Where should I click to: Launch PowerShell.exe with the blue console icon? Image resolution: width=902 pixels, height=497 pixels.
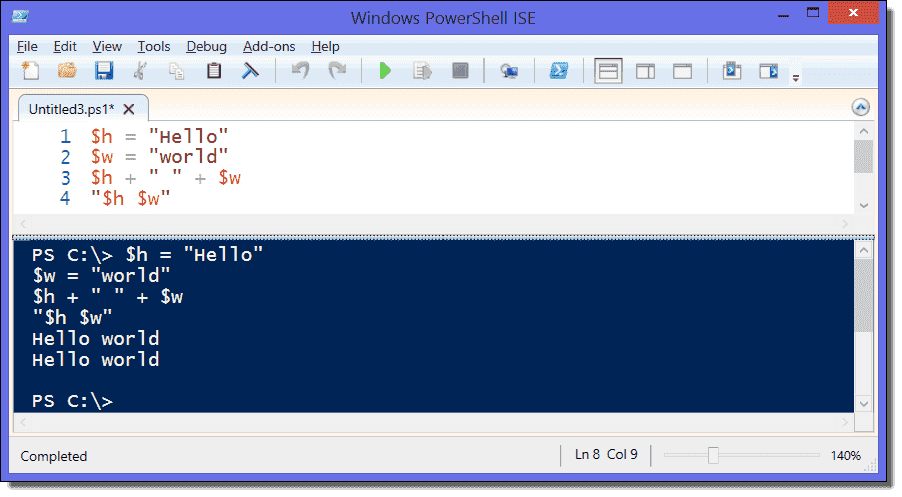(559, 71)
